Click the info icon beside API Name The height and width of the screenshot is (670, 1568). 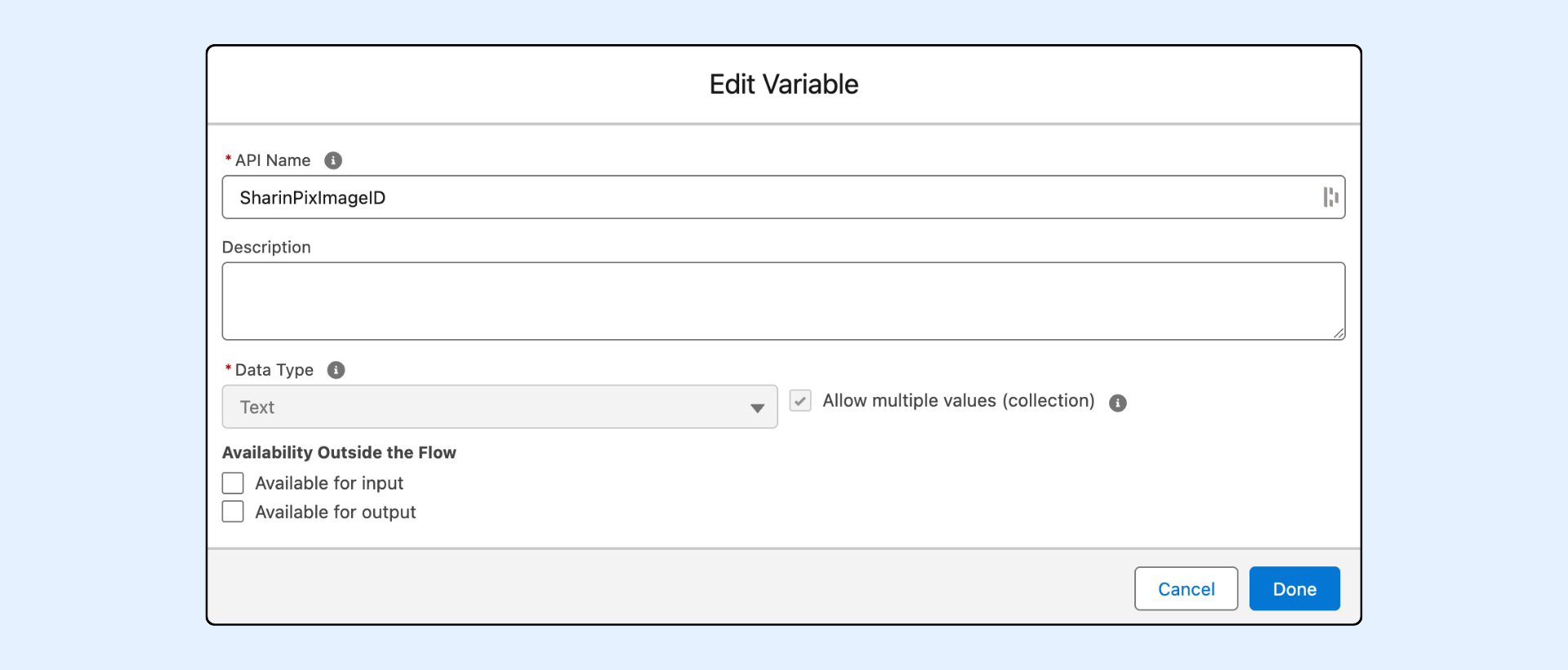click(x=333, y=160)
